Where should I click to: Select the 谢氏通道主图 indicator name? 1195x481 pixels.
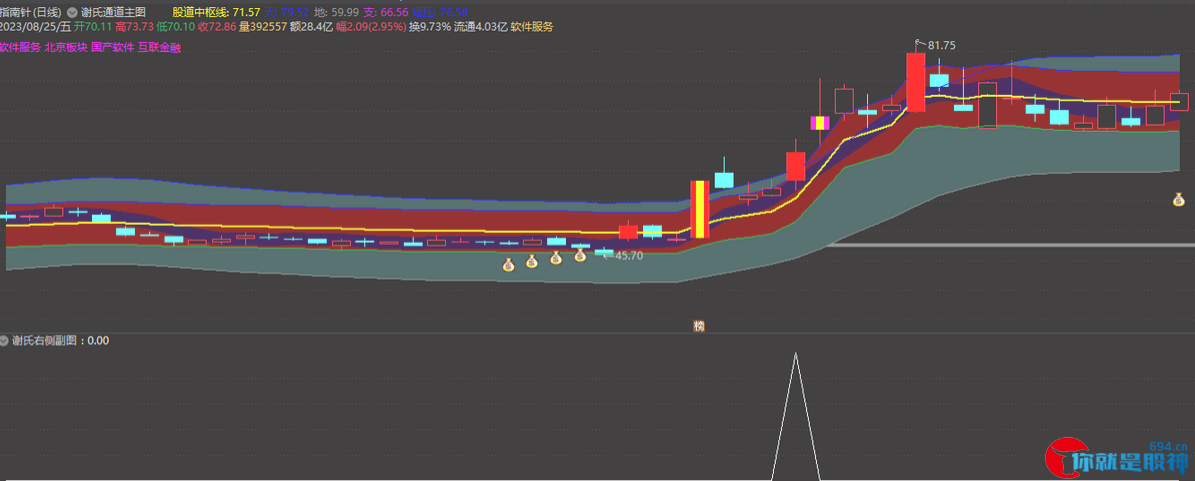click(113, 12)
